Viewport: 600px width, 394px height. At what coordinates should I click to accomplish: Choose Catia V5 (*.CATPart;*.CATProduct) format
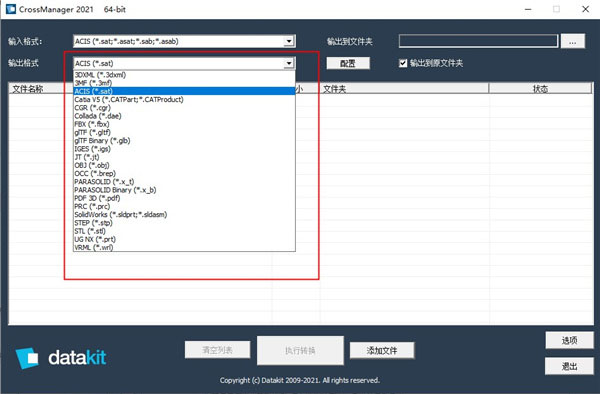click(184, 99)
